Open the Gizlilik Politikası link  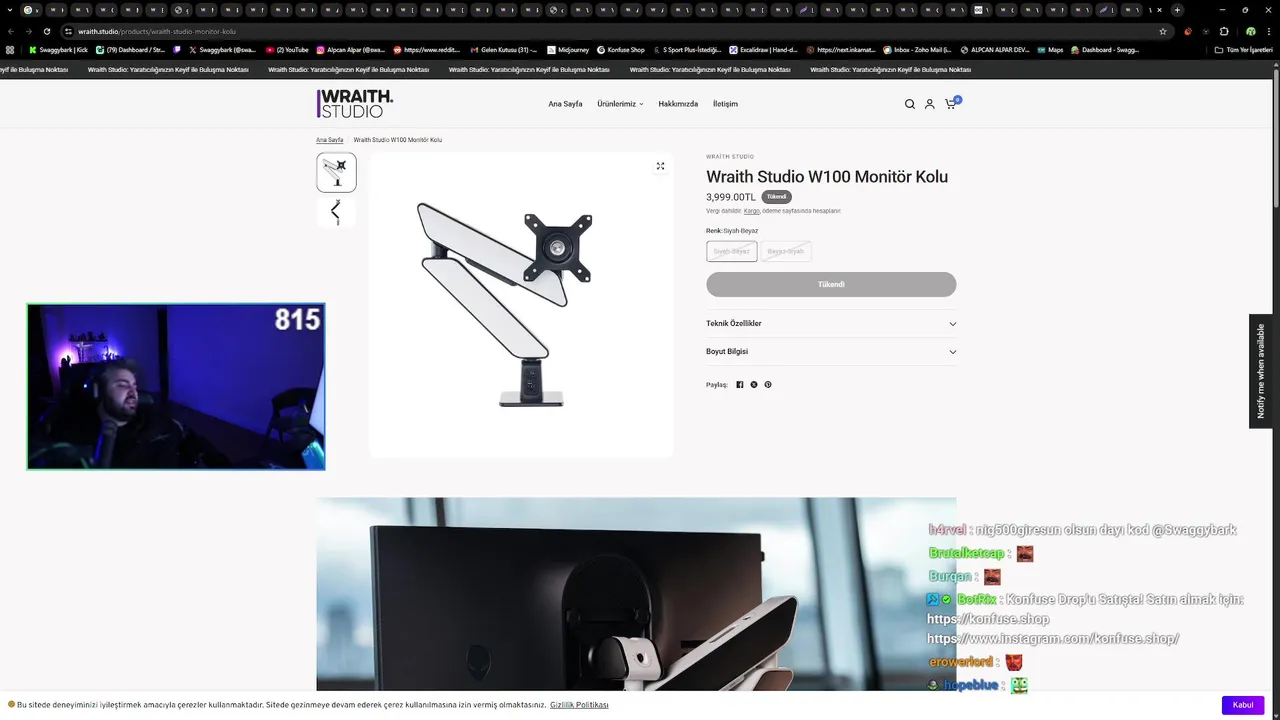point(579,705)
